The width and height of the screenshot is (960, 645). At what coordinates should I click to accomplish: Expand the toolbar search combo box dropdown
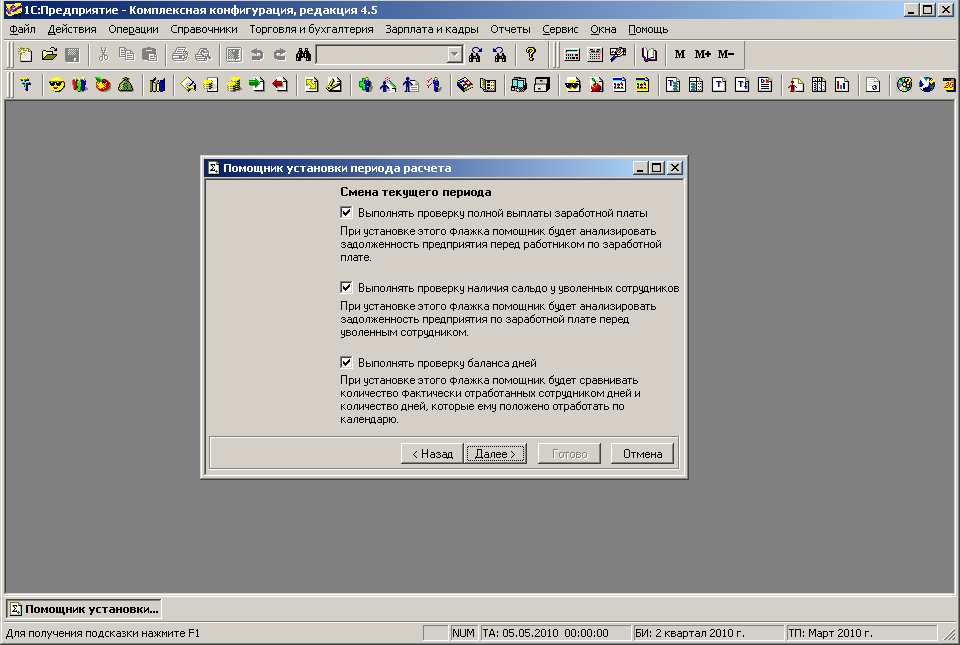[x=454, y=54]
